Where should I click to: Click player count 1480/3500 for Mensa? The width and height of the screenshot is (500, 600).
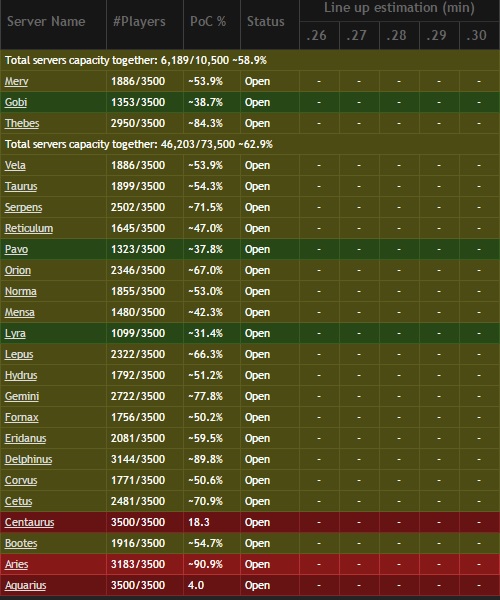[x=138, y=313]
